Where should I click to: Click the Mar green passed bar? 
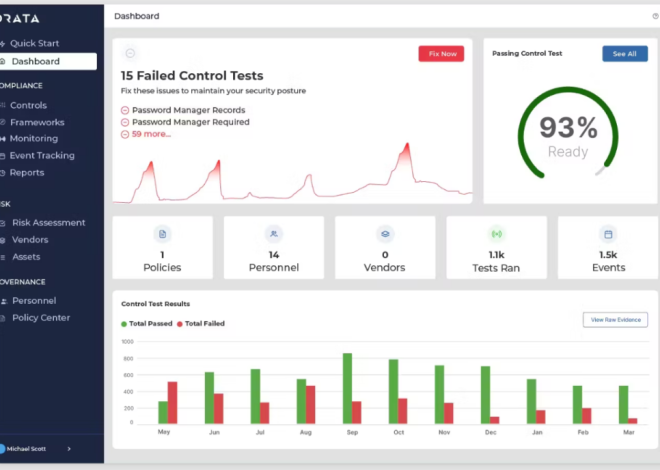(x=623, y=404)
